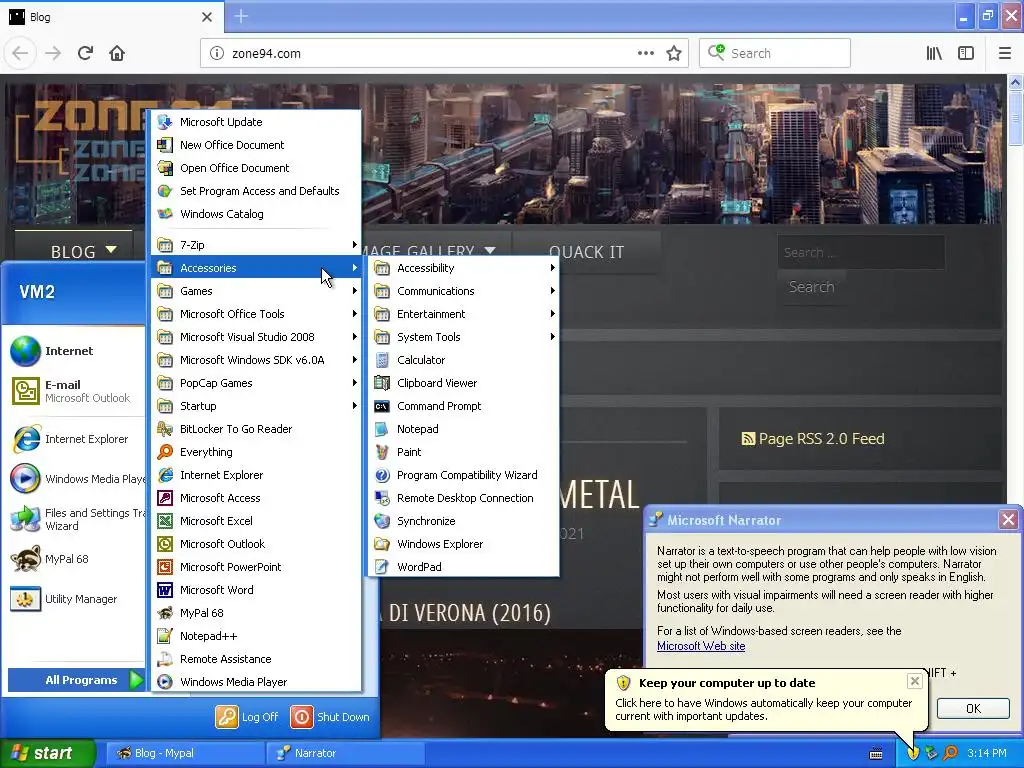Click Shut Down button

330,716
